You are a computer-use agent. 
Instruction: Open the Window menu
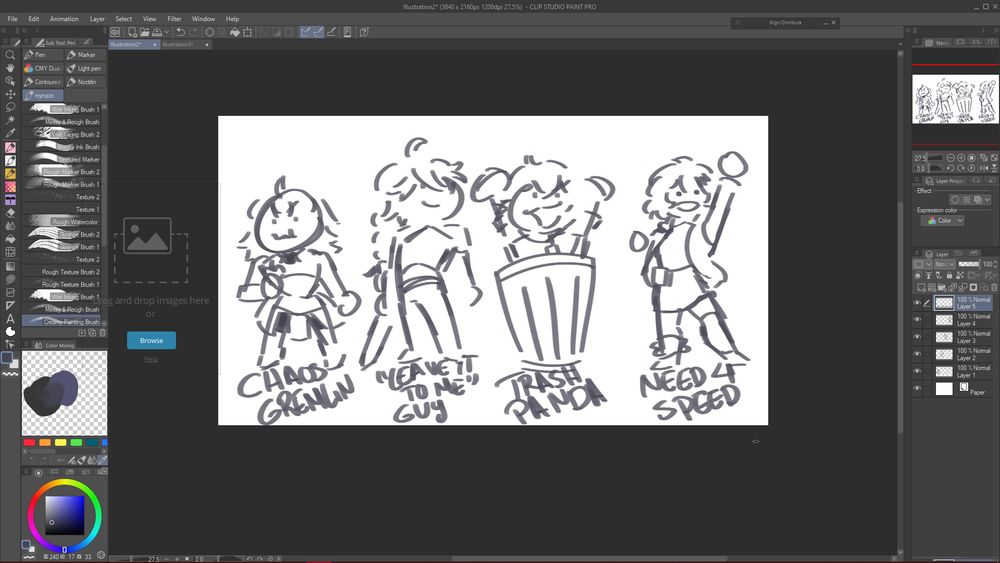[203, 18]
